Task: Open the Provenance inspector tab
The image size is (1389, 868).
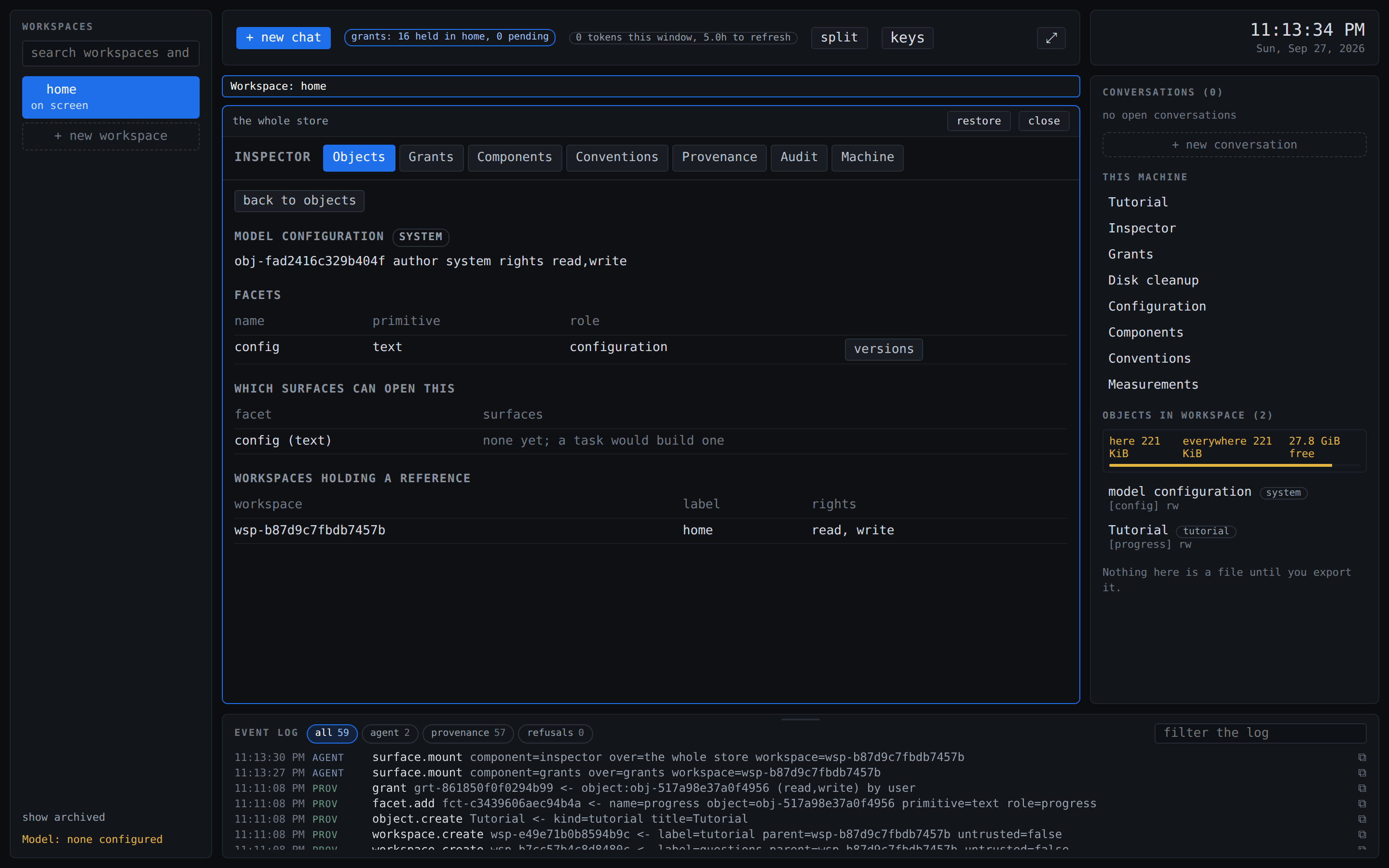Action: pos(719,158)
